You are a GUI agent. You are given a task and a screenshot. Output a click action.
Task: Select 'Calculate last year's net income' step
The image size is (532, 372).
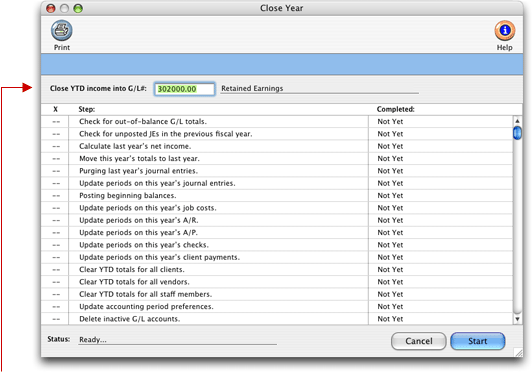277,146
